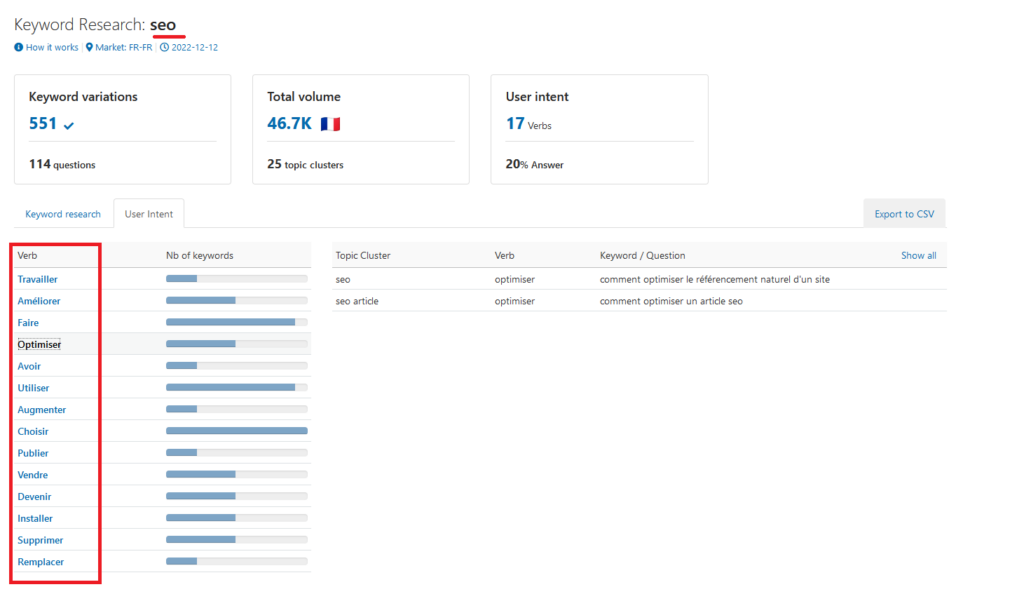Click the French flag icon

click(x=330, y=125)
